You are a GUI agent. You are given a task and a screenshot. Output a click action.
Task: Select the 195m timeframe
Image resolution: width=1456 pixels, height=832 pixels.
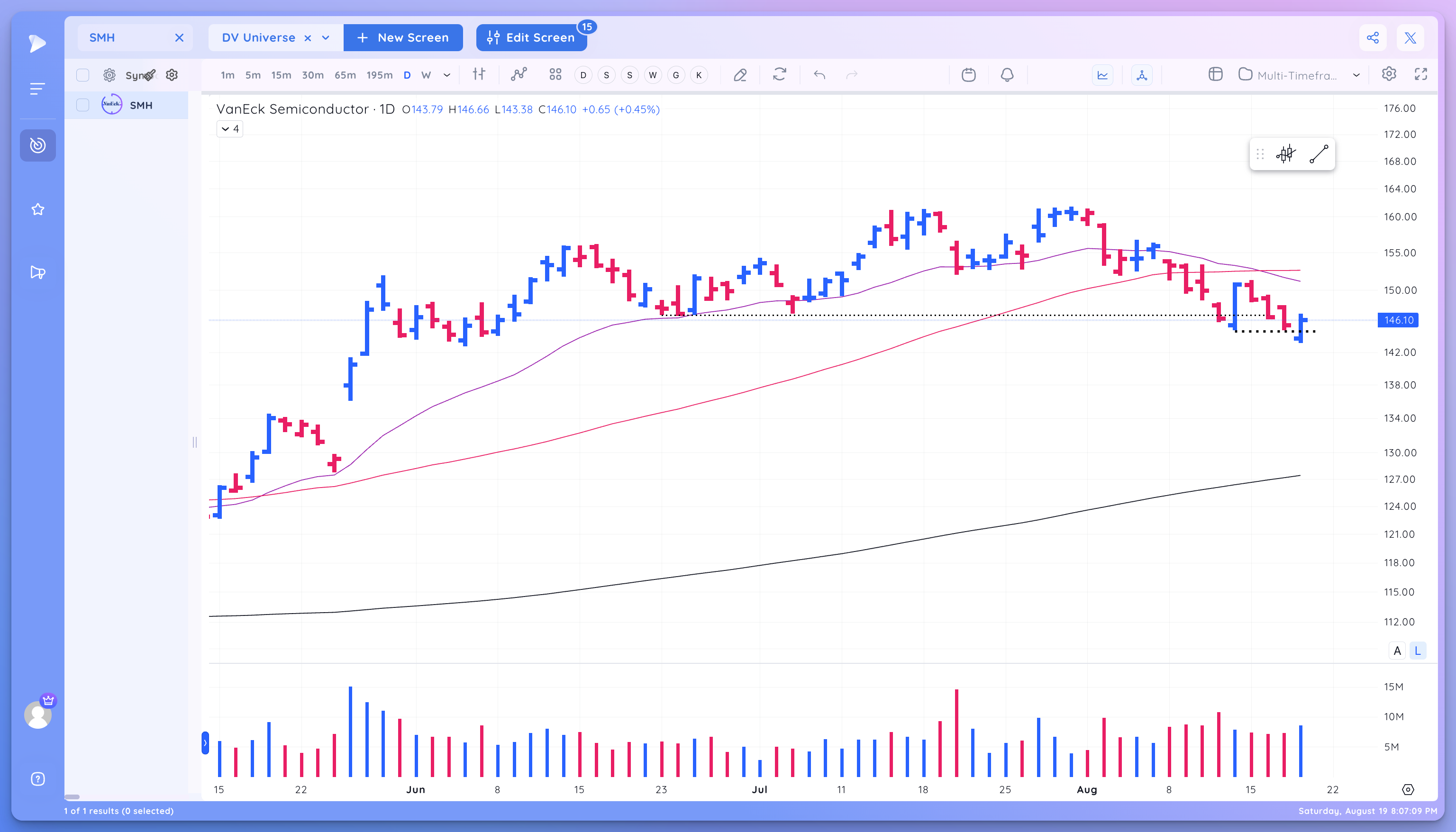[380, 75]
